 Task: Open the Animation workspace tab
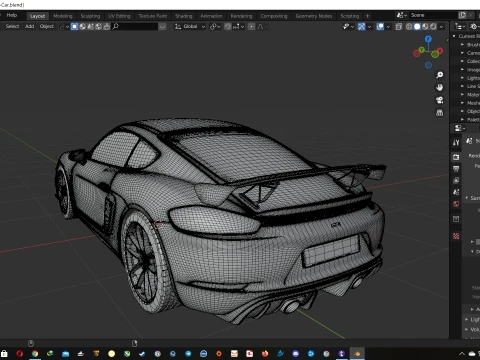[211, 16]
